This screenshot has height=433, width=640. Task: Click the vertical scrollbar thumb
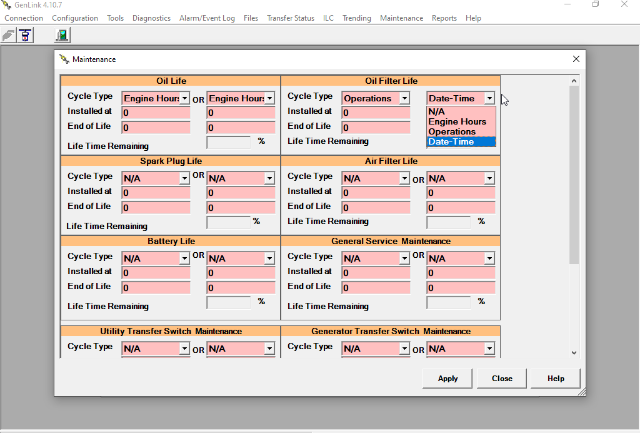coord(574,175)
